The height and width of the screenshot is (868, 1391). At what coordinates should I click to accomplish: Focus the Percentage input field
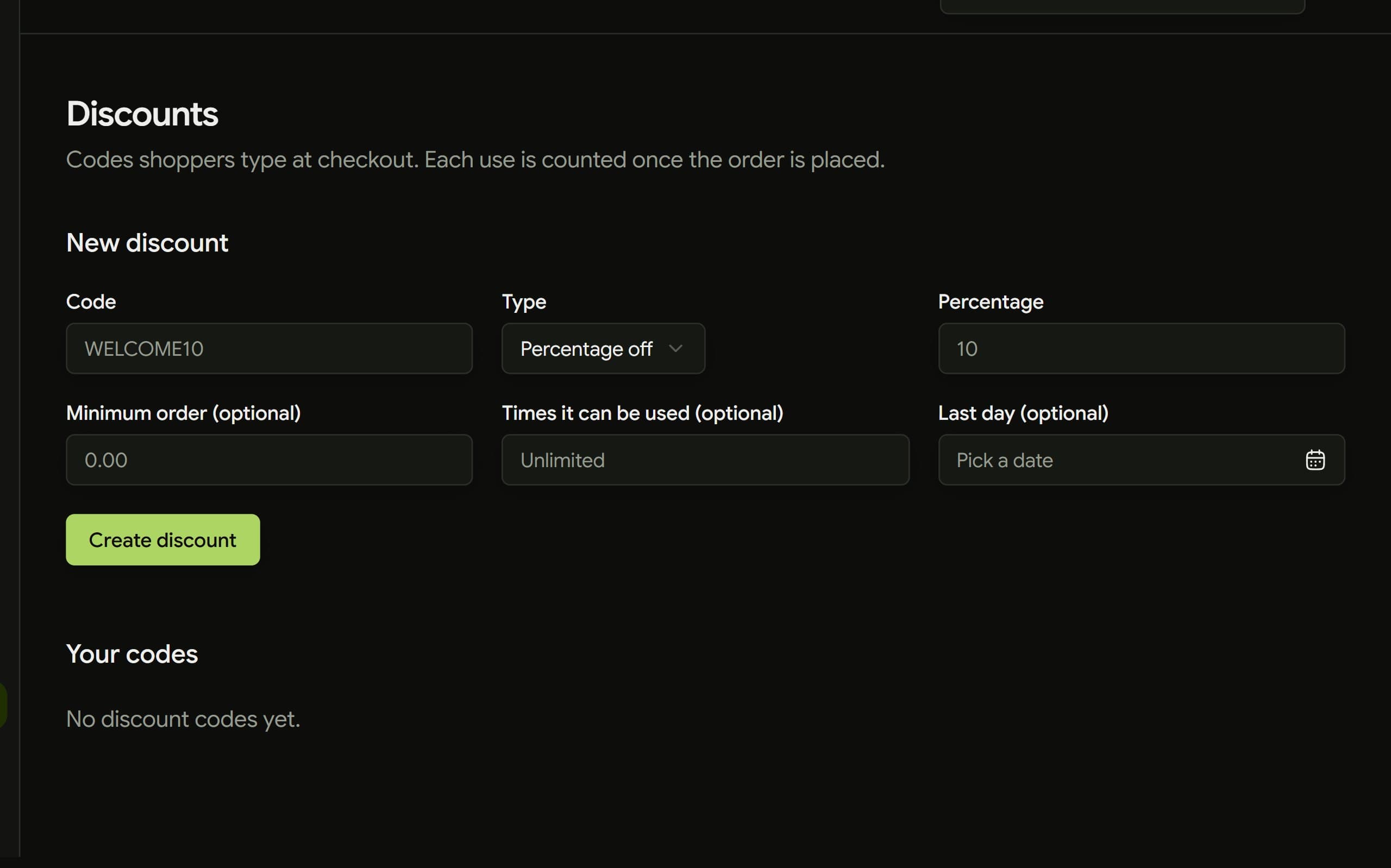[x=1141, y=349]
